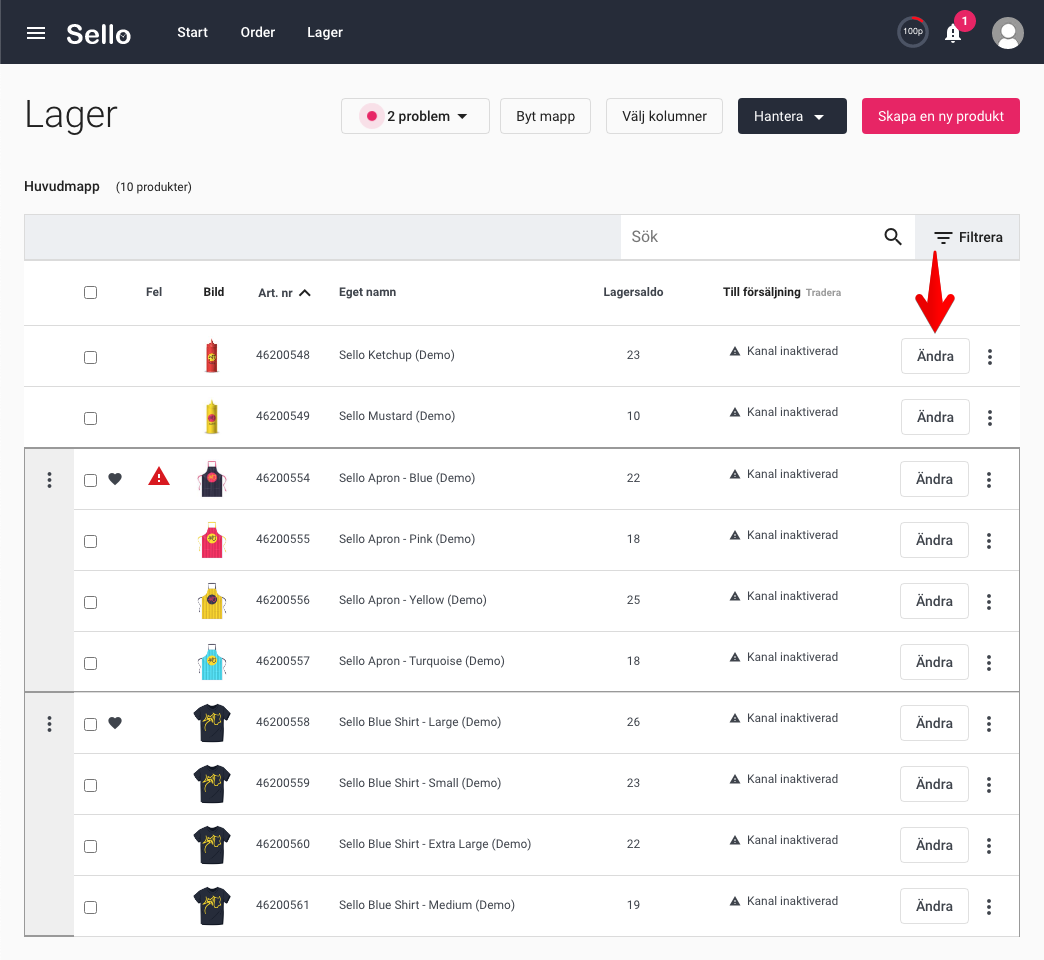Select the Sello Mustard row checkbox
This screenshot has width=1044, height=960.
(91, 418)
